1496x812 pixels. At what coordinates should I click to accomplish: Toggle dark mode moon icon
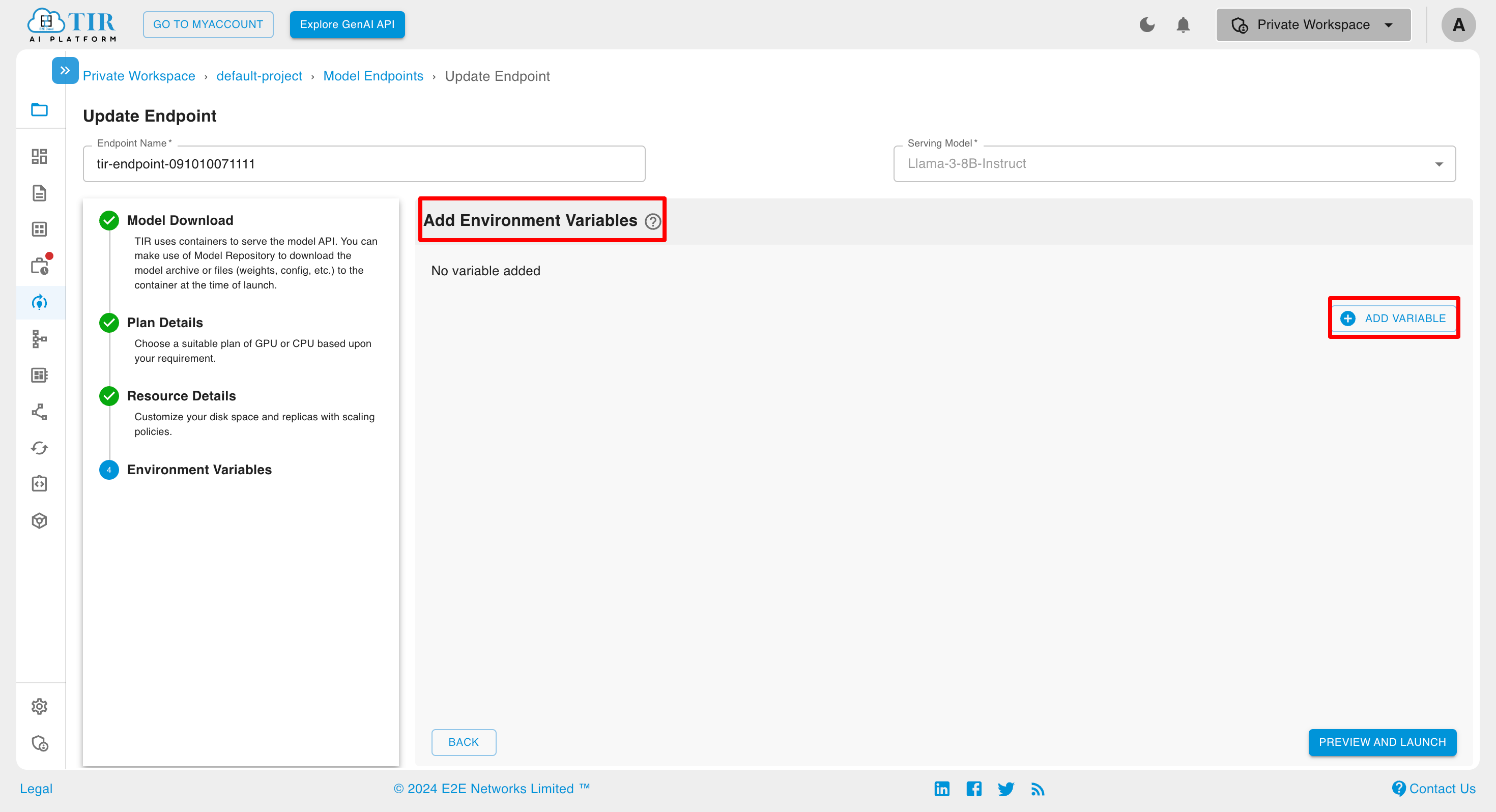coord(1147,24)
